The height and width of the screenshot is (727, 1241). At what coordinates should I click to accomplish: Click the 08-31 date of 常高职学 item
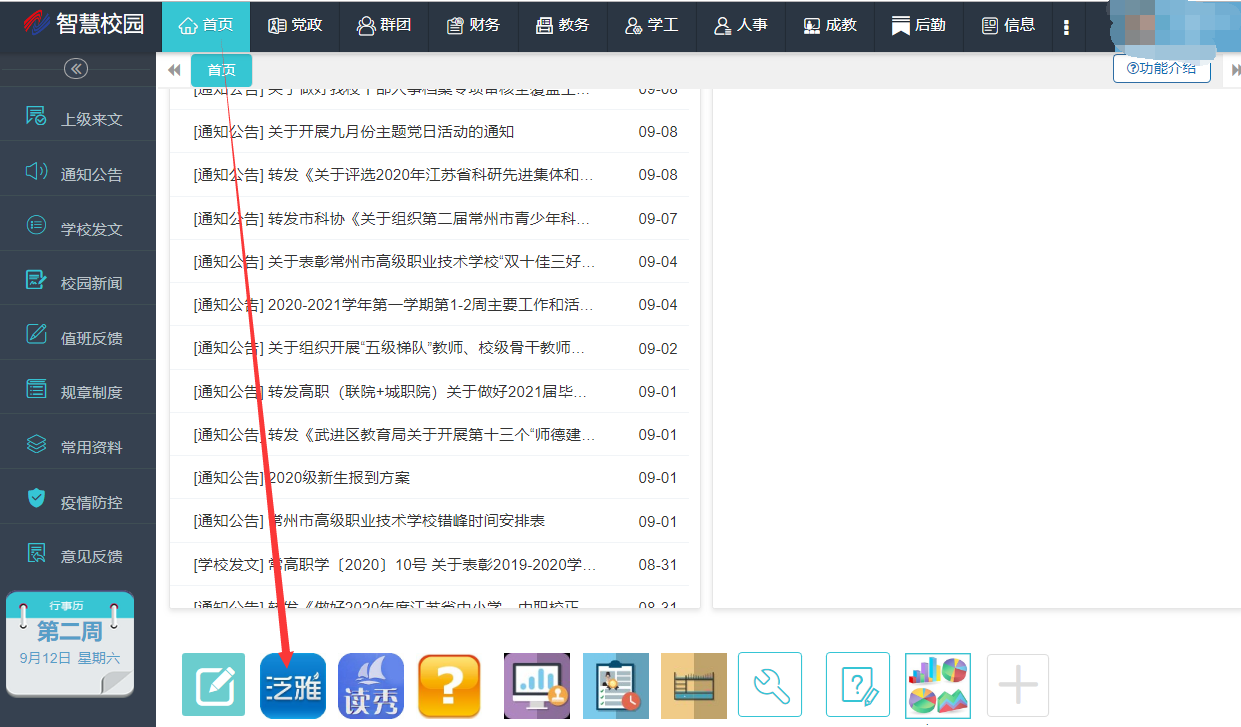tap(658, 565)
